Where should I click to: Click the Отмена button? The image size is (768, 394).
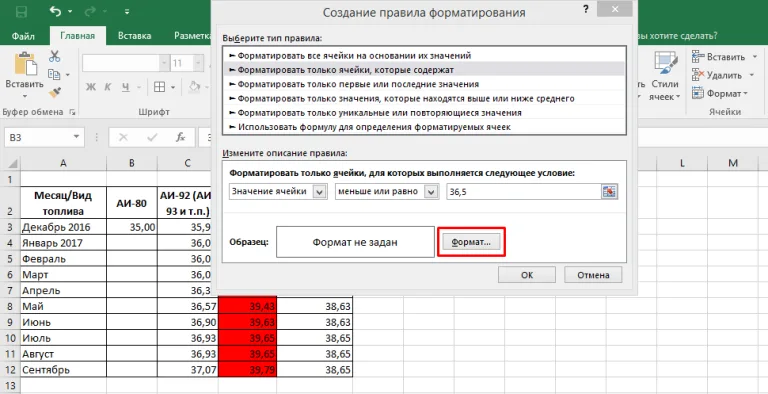point(593,275)
